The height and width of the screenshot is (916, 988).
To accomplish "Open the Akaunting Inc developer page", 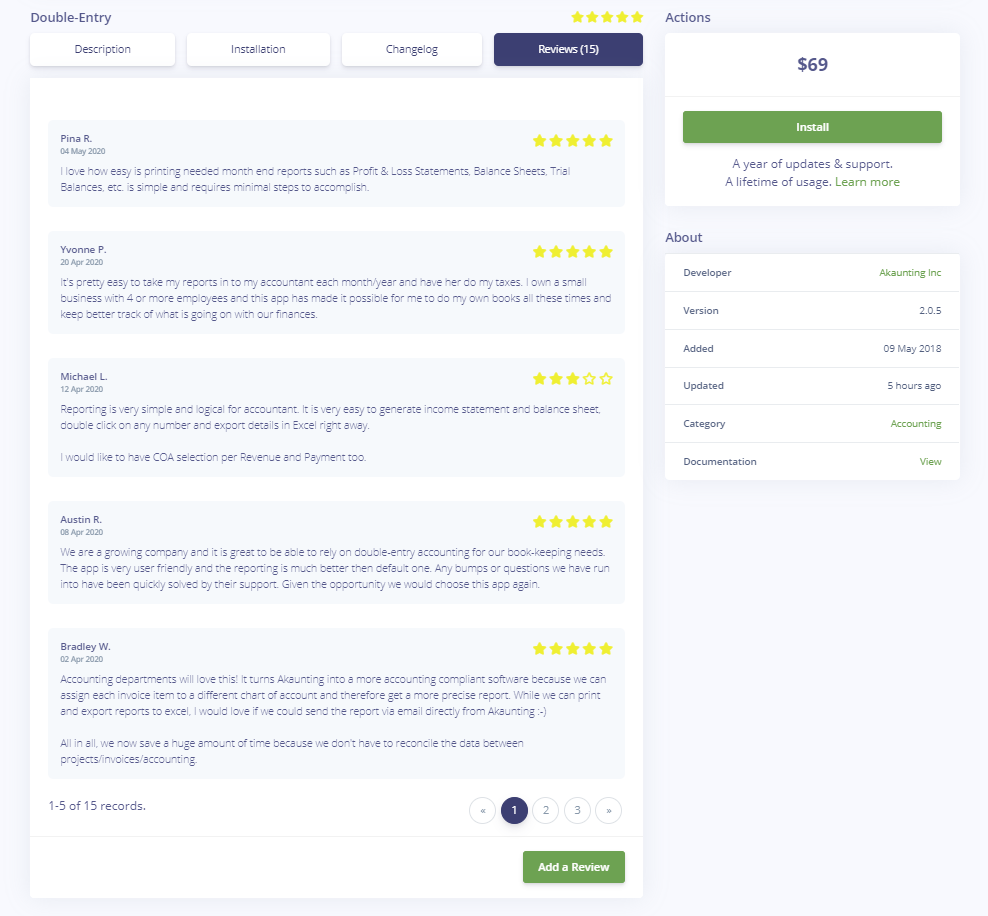I will click(x=913, y=272).
